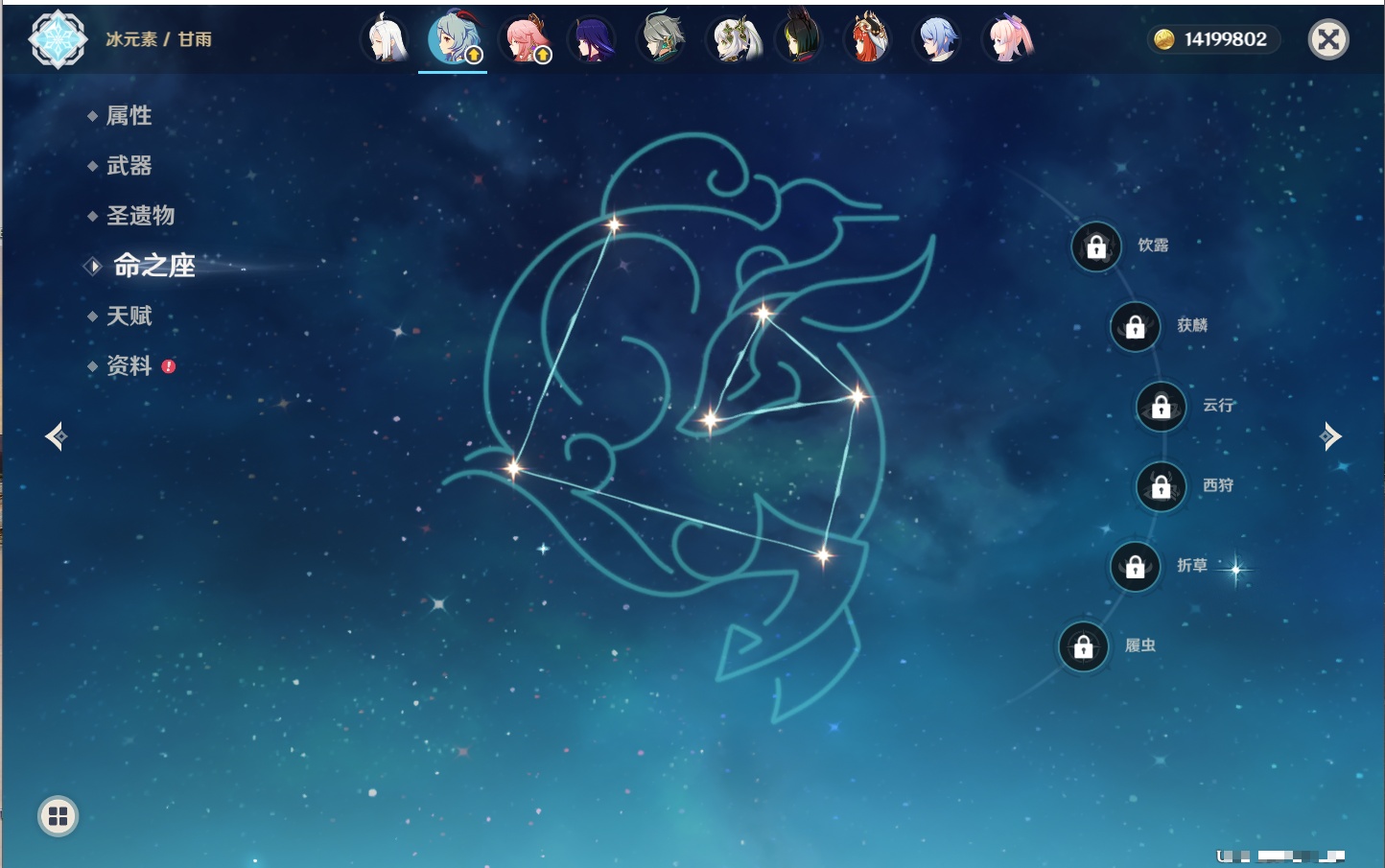This screenshot has width=1385, height=868.
Task: Switch to the pink-haired character with upgrade arrow
Action: (526, 39)
